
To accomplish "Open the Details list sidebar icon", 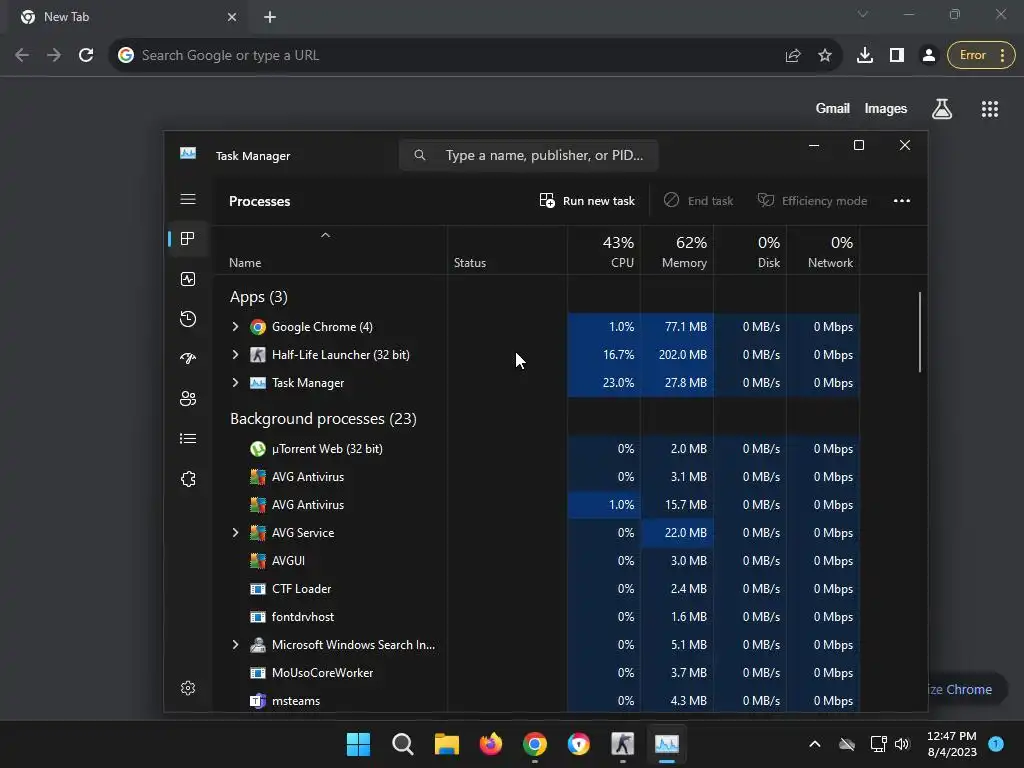I will (188, 438).
